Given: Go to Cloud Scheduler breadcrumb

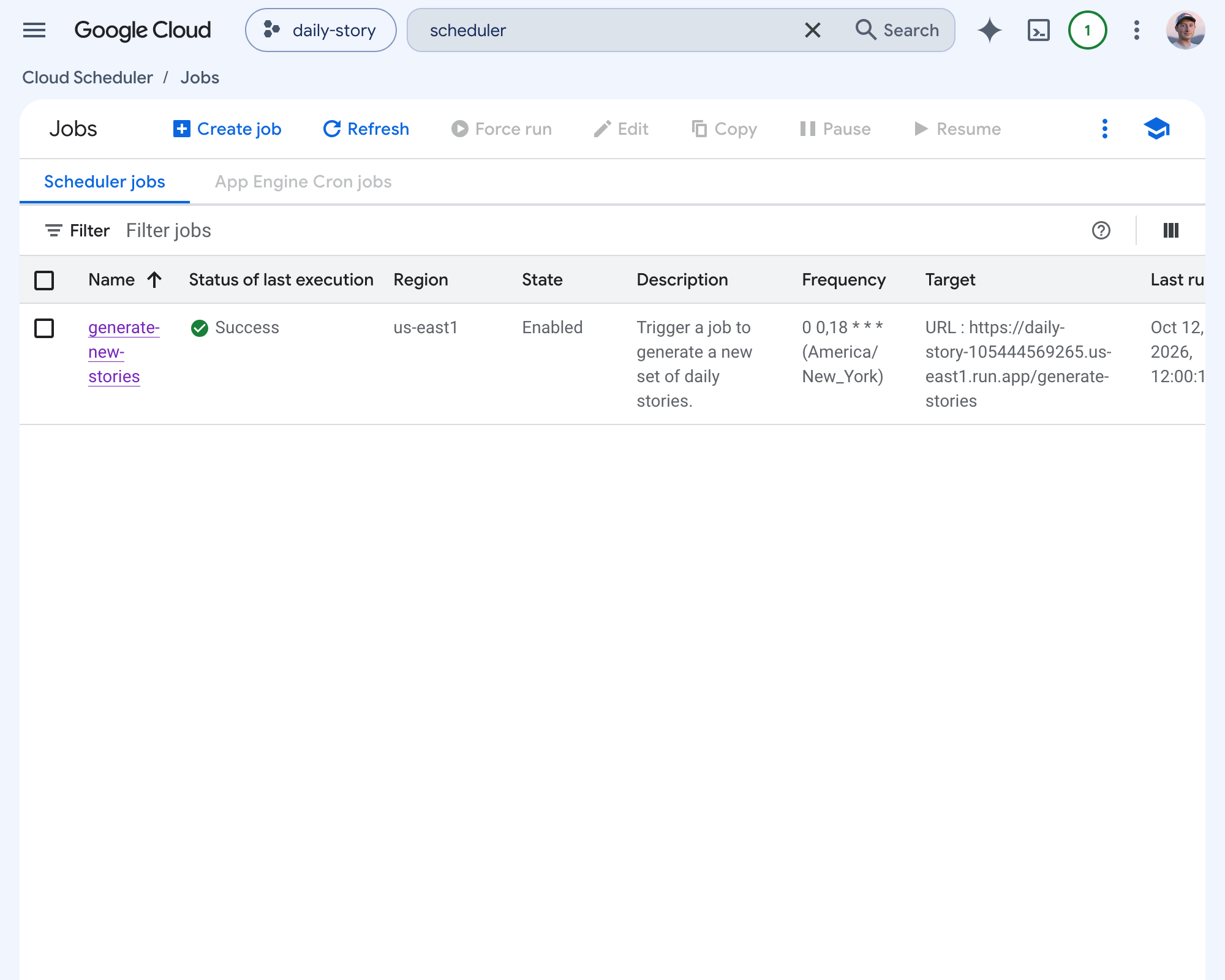Looking at the screenshot, I should pyautogui.click(x=88, y=78).
